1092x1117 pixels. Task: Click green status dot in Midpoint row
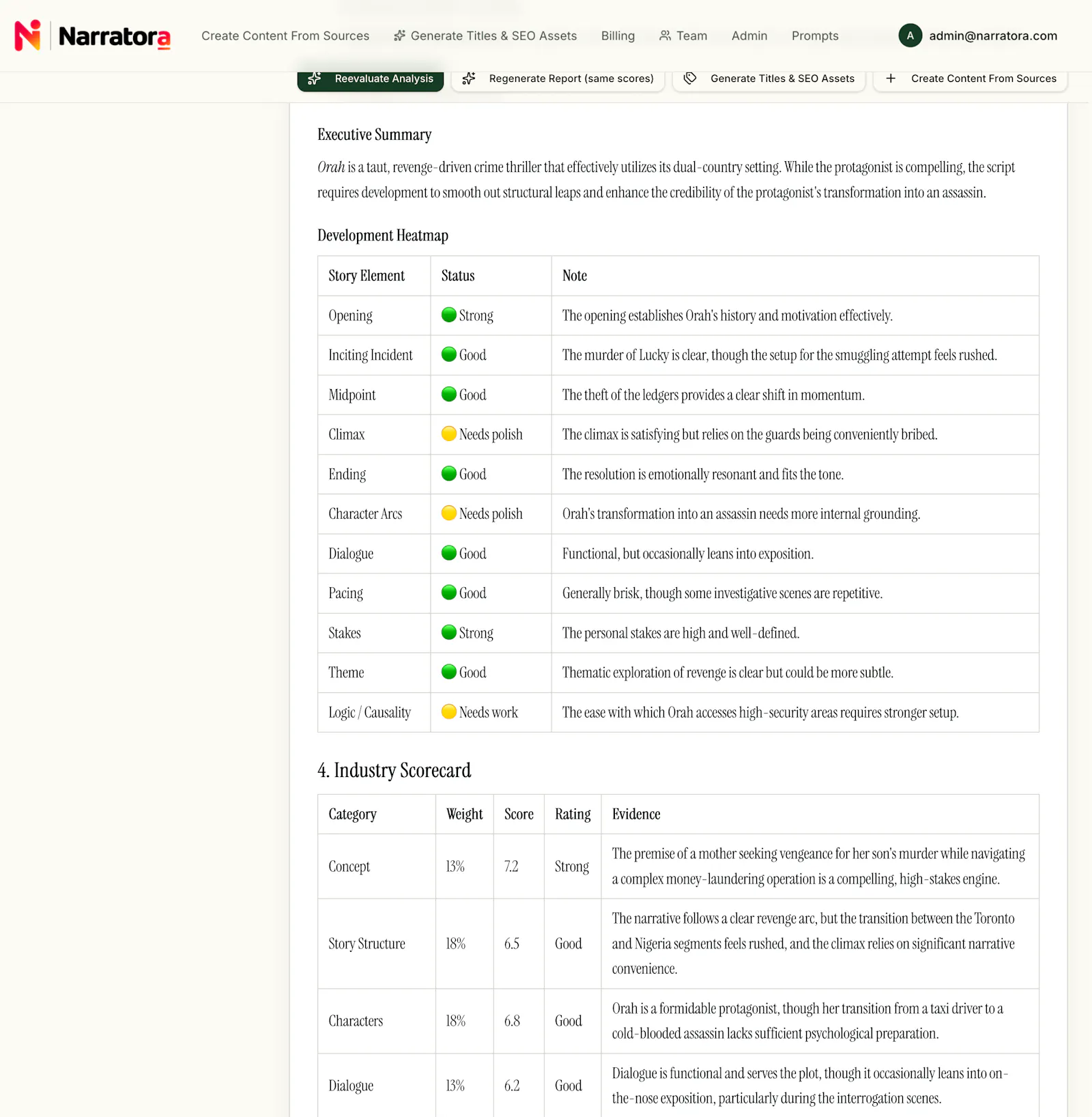(448, 394)
